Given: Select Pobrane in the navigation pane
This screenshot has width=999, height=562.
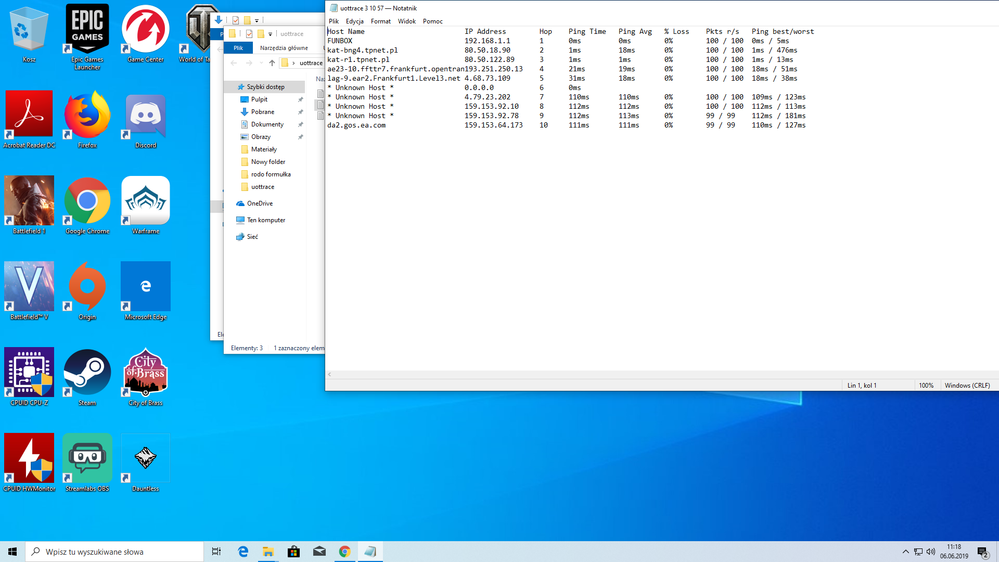Looking at the screenshot, I should tap(262, 112).
